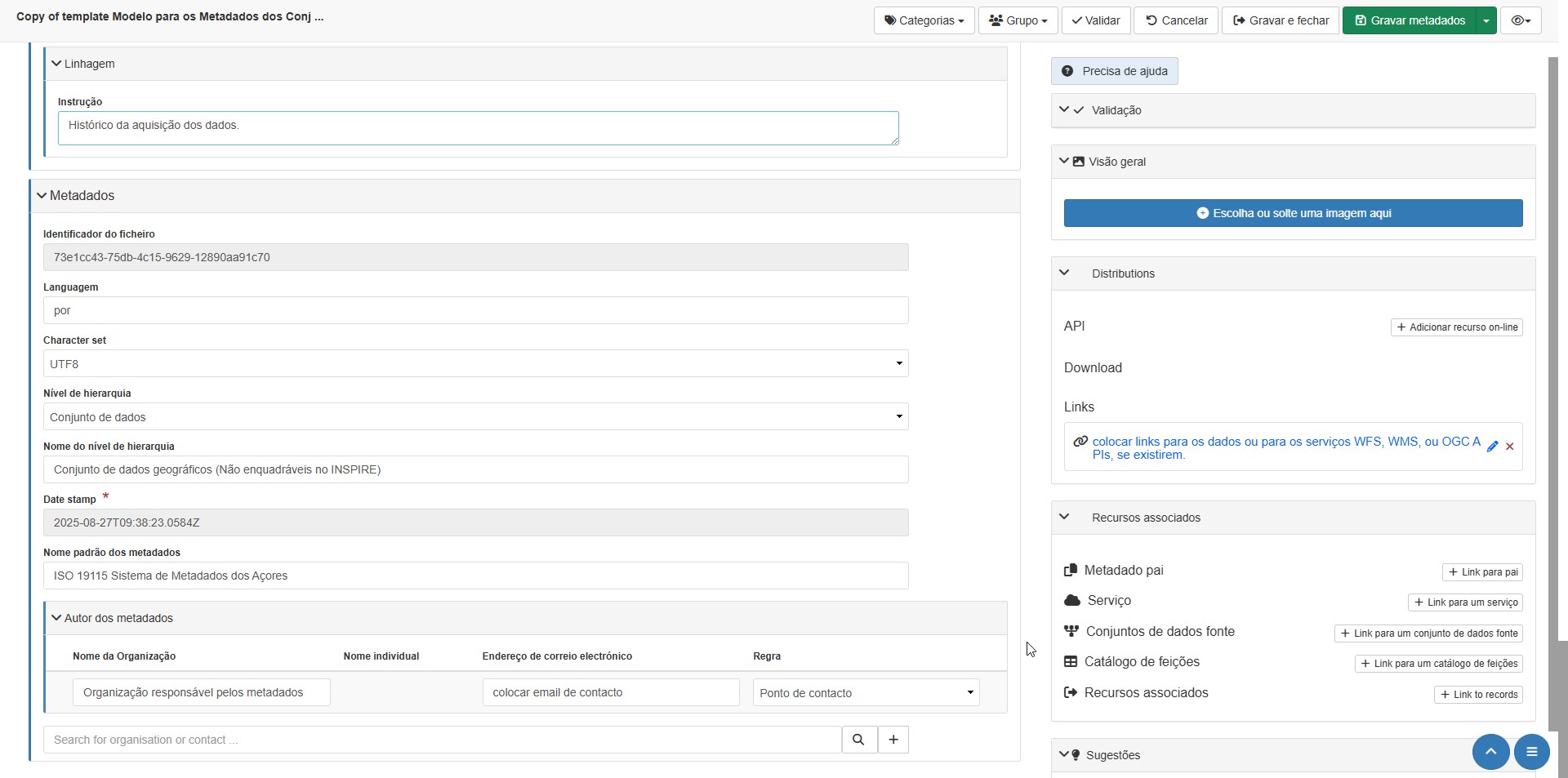Open the Character set dropdown

point(475,364)
